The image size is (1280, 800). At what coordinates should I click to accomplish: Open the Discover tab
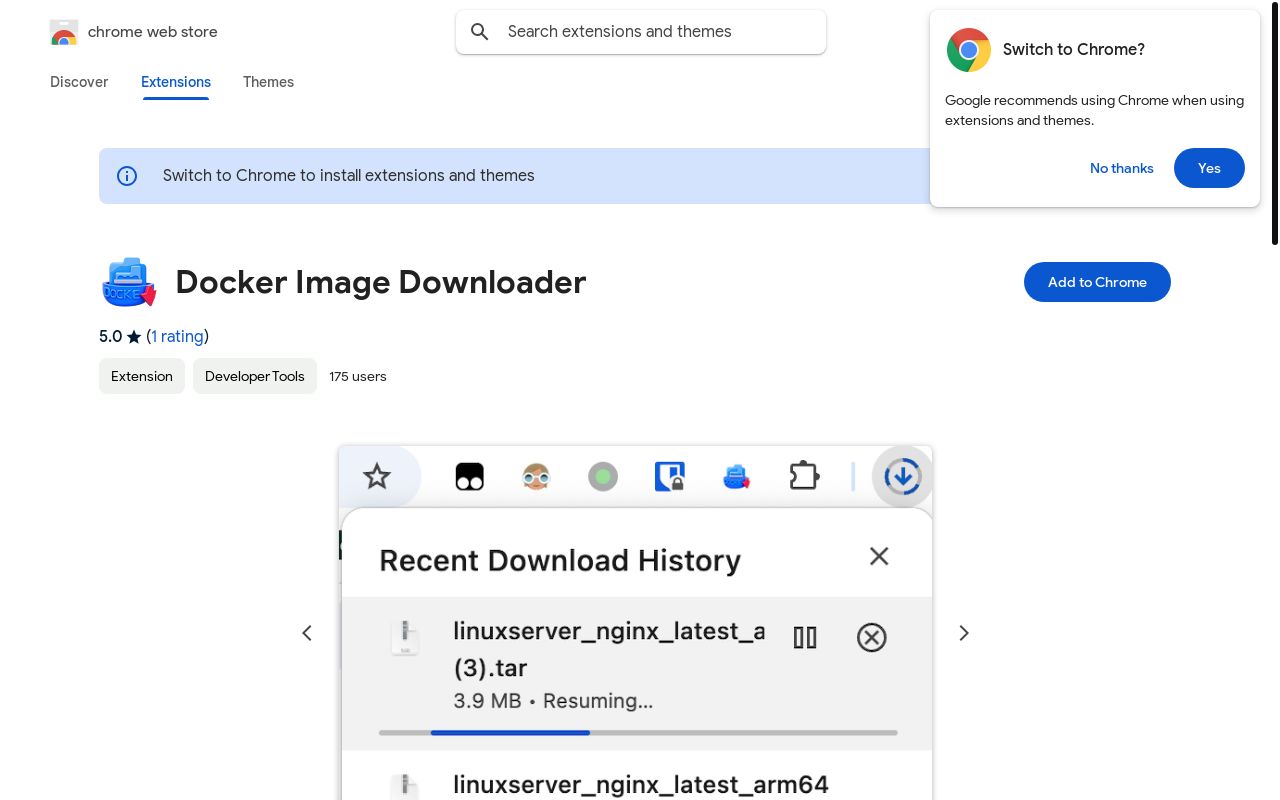[x=79, y=82]
